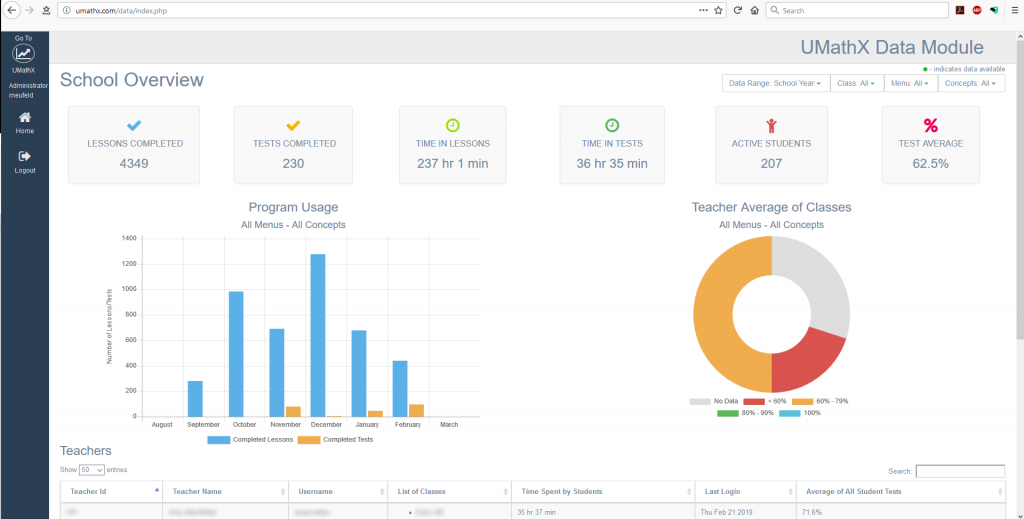This screenshot has height=519, width=1024.
Task: Open the Concepts: All dropdown
Action: point(971,84)
